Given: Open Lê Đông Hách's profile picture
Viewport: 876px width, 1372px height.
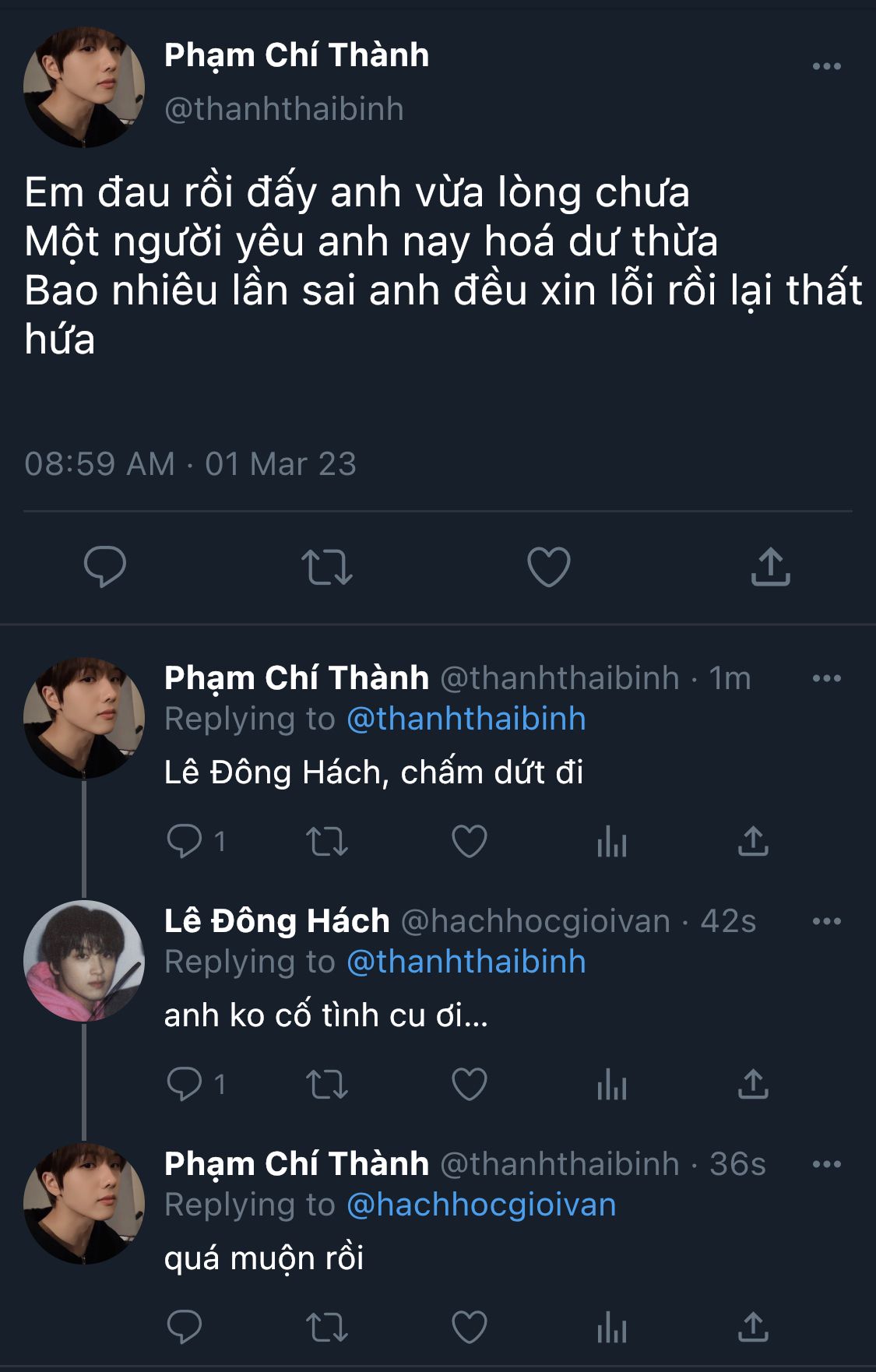Looking at the screenshot, I should click(x=84, y=961).
